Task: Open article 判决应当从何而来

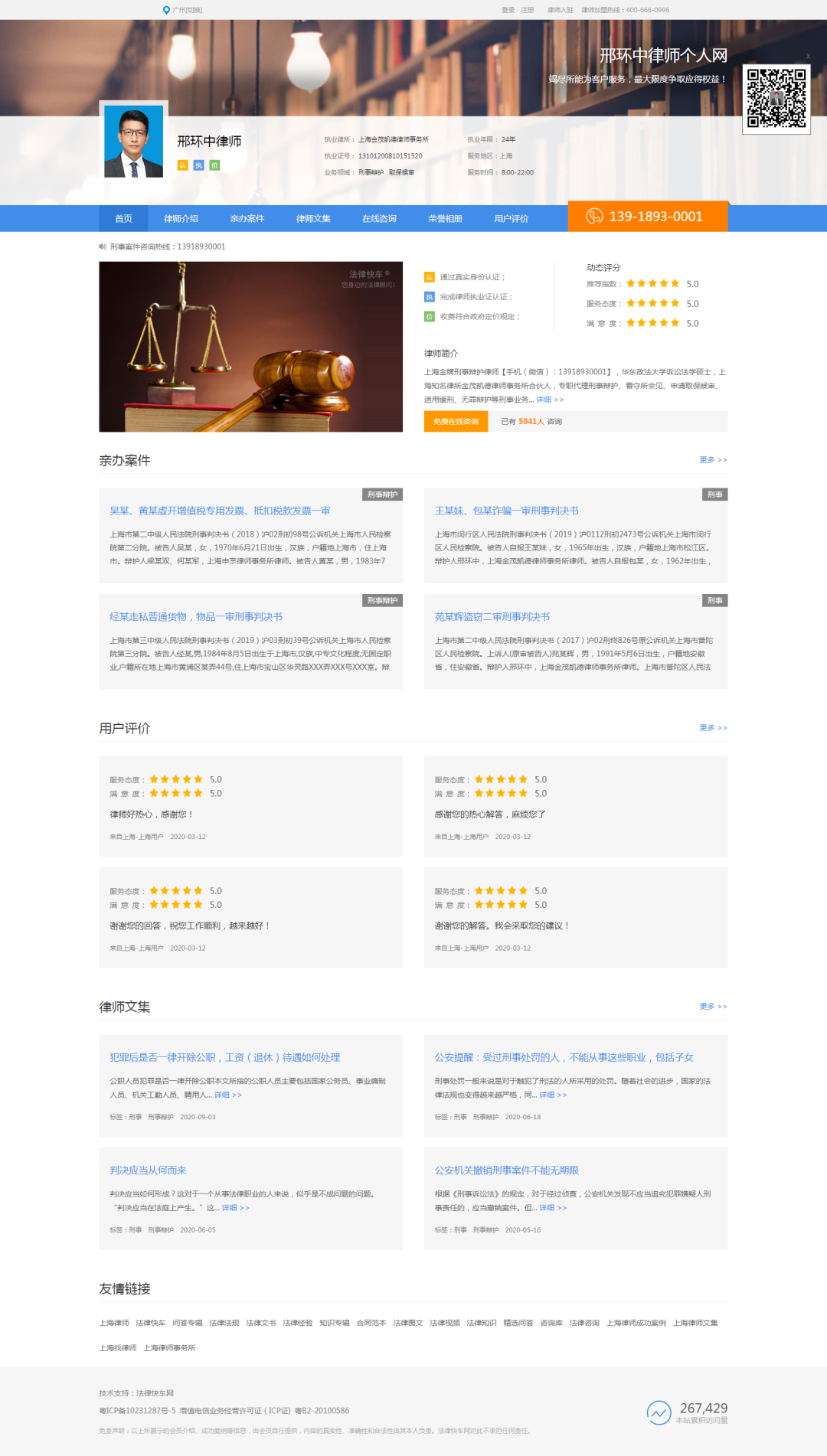Action: tap(148, 1170)
